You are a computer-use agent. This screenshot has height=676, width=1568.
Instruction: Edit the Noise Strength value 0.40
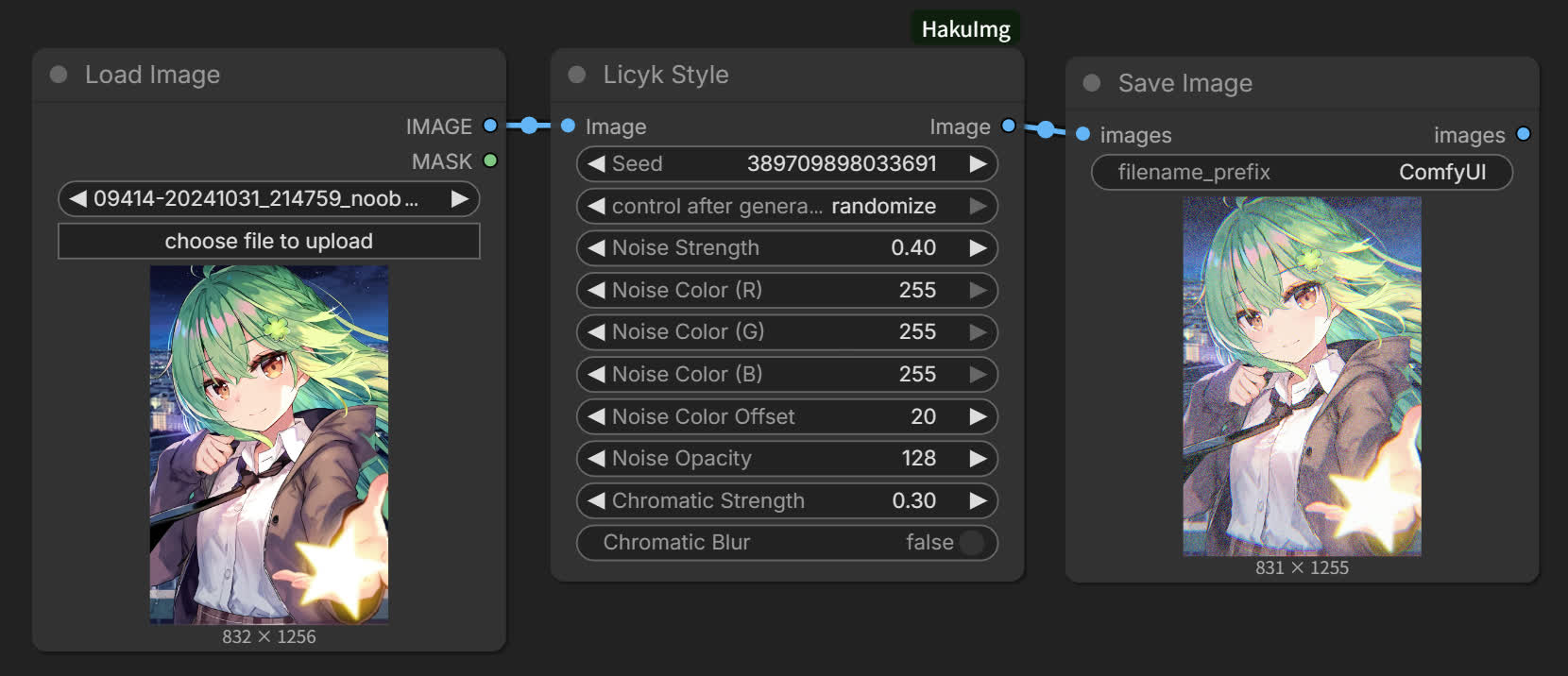(913, 247)
